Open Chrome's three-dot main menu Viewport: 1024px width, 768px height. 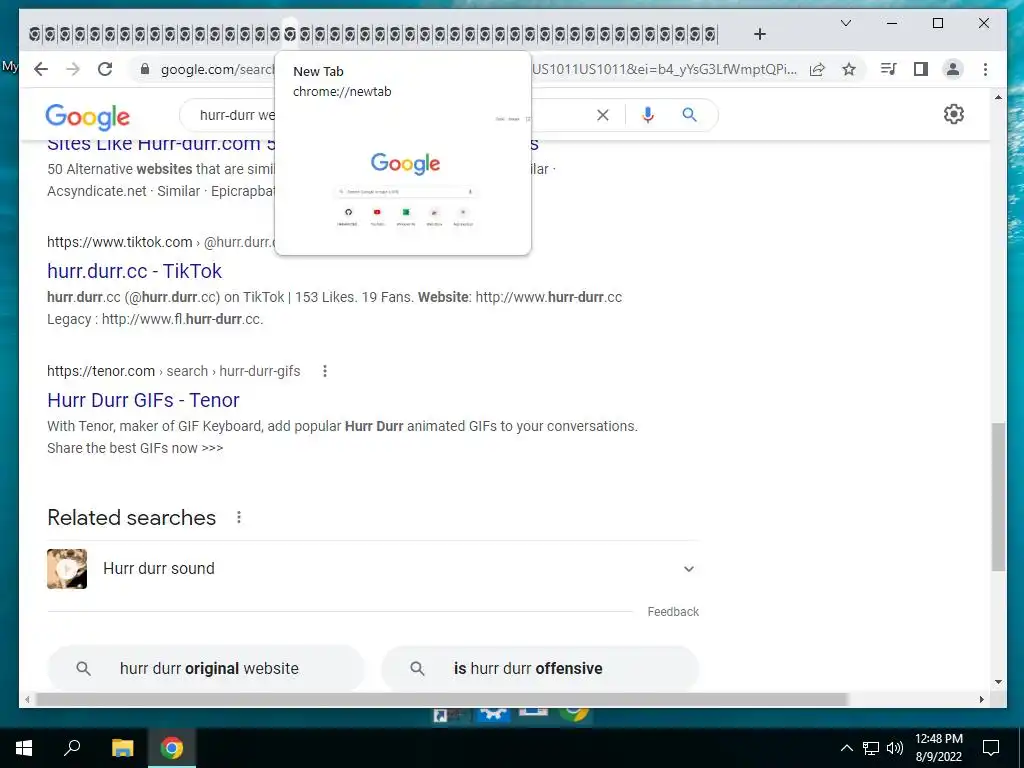[x=985, y=69]
